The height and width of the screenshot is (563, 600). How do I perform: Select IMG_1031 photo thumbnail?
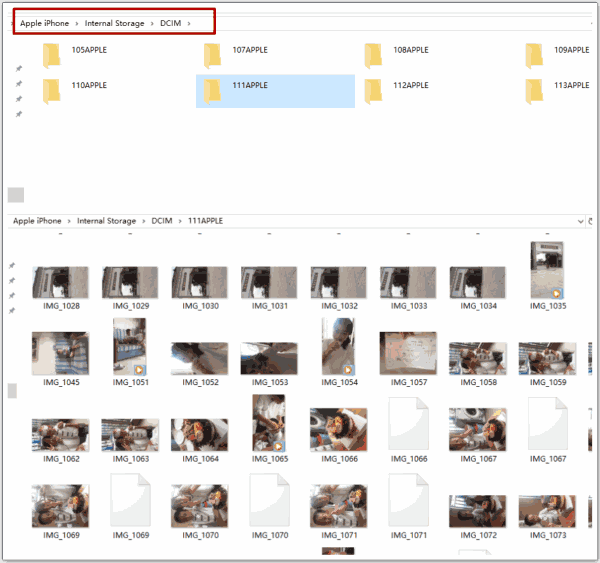tap(269, 282)
